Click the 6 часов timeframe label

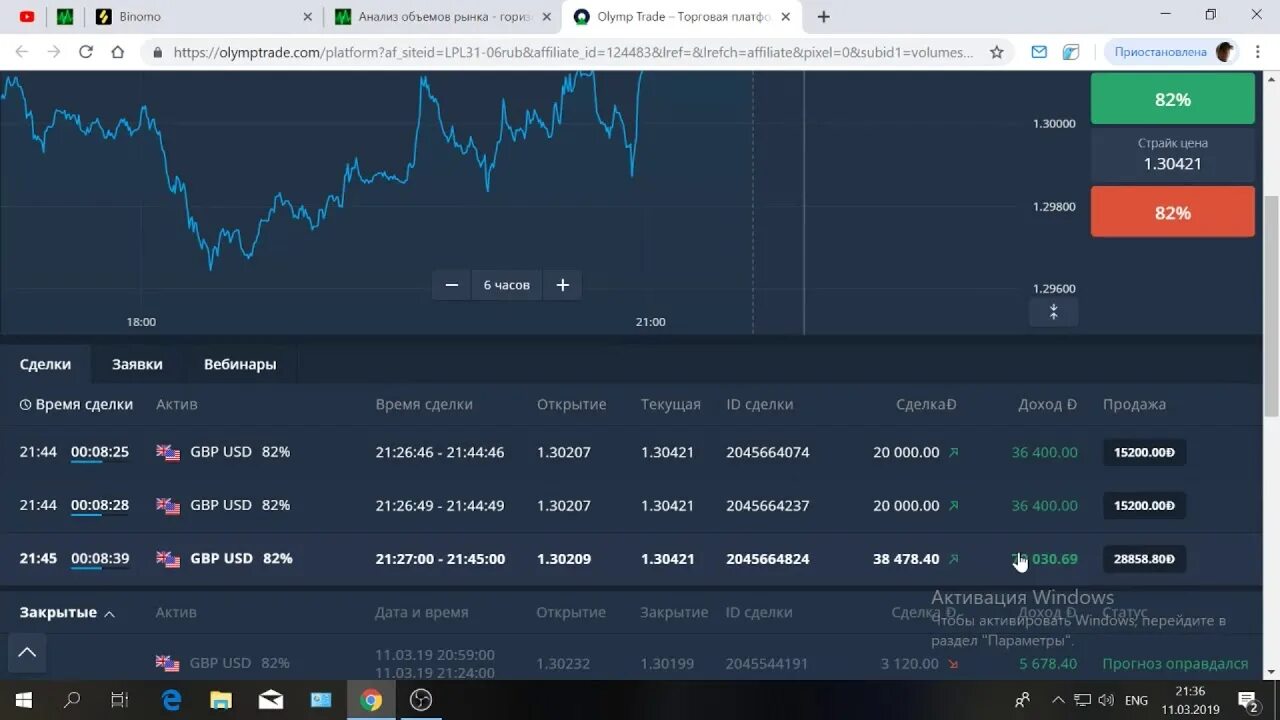tap(507, 285)
